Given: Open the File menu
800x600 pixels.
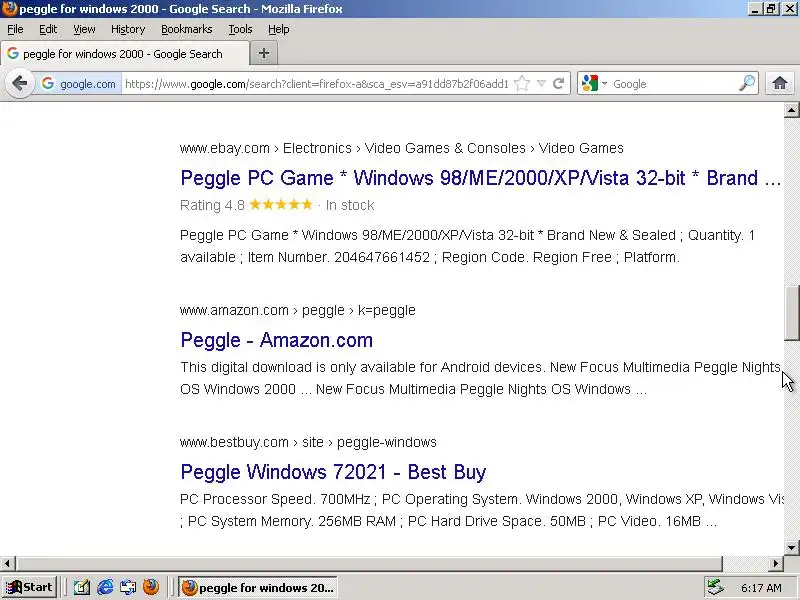Looking at the screenshot, I should point(15,29).
